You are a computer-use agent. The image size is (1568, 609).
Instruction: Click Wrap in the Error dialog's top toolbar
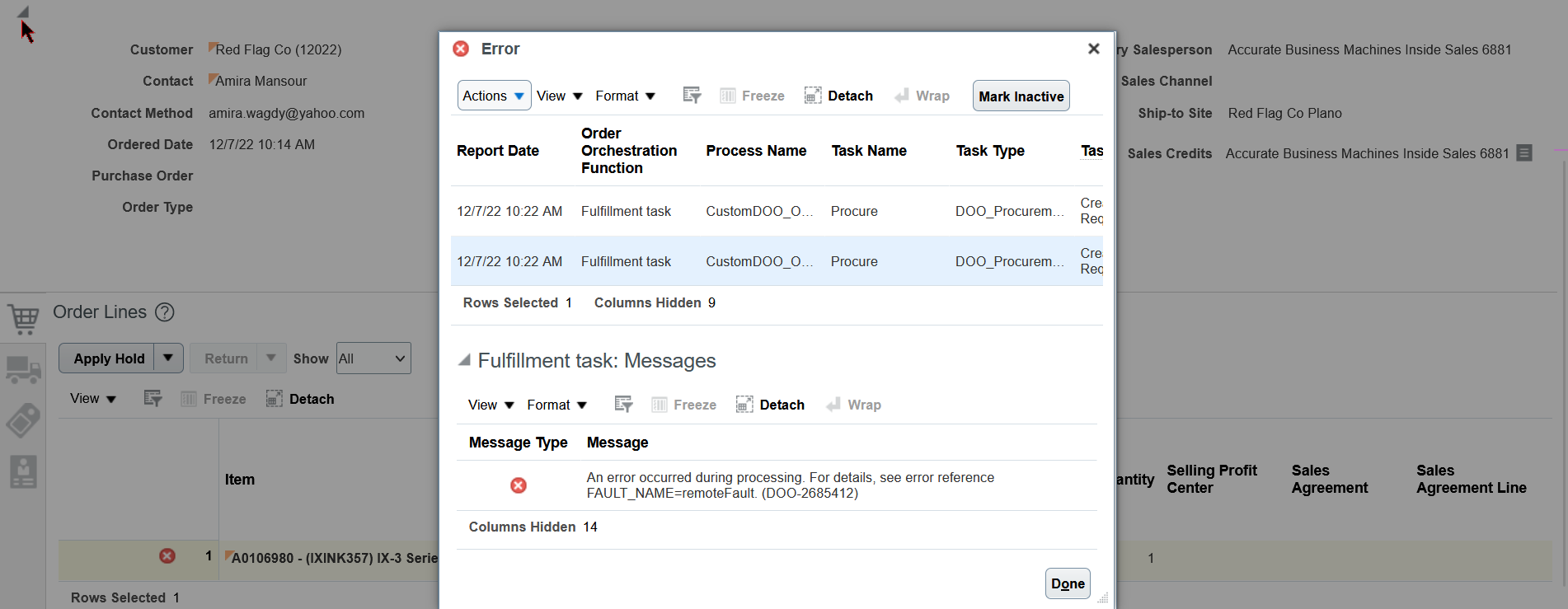tap(922, 96)
